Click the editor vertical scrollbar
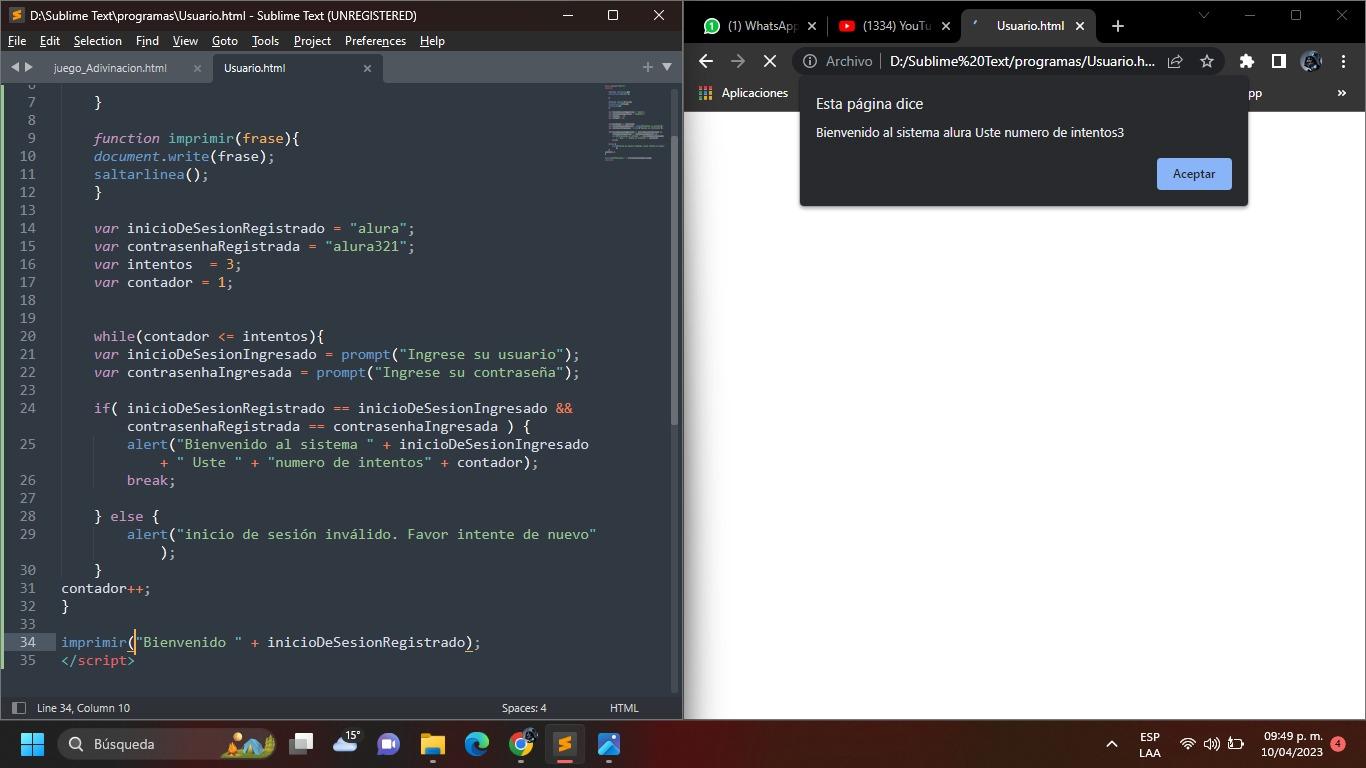The image size is (1366, 768). coord(675,280)
